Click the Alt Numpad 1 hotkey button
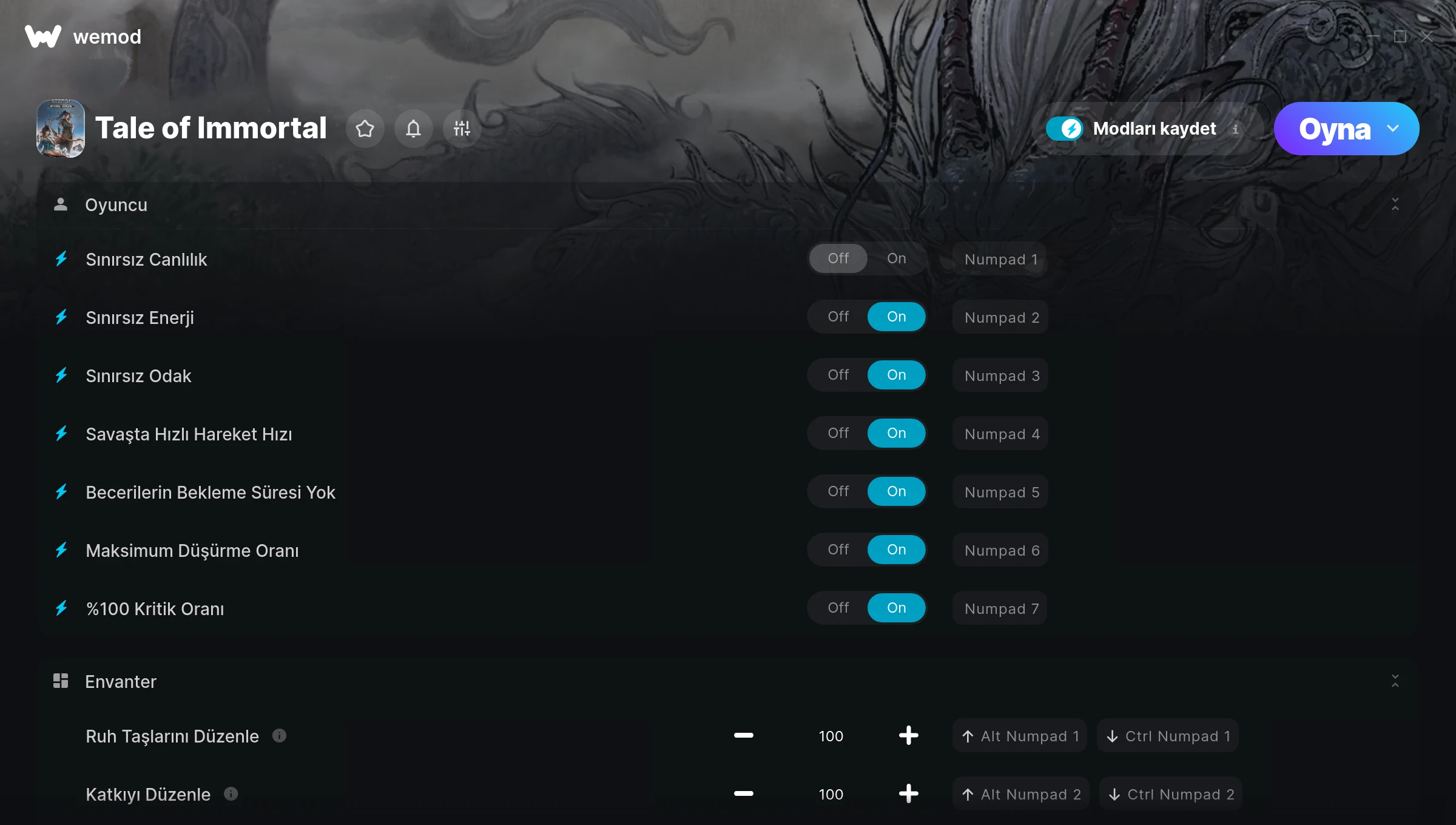 (x=1020, y=736)
